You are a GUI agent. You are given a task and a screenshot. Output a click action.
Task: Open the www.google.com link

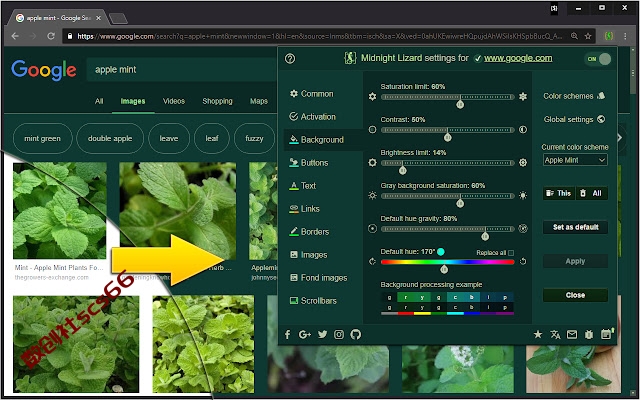(x=518, y=58)
